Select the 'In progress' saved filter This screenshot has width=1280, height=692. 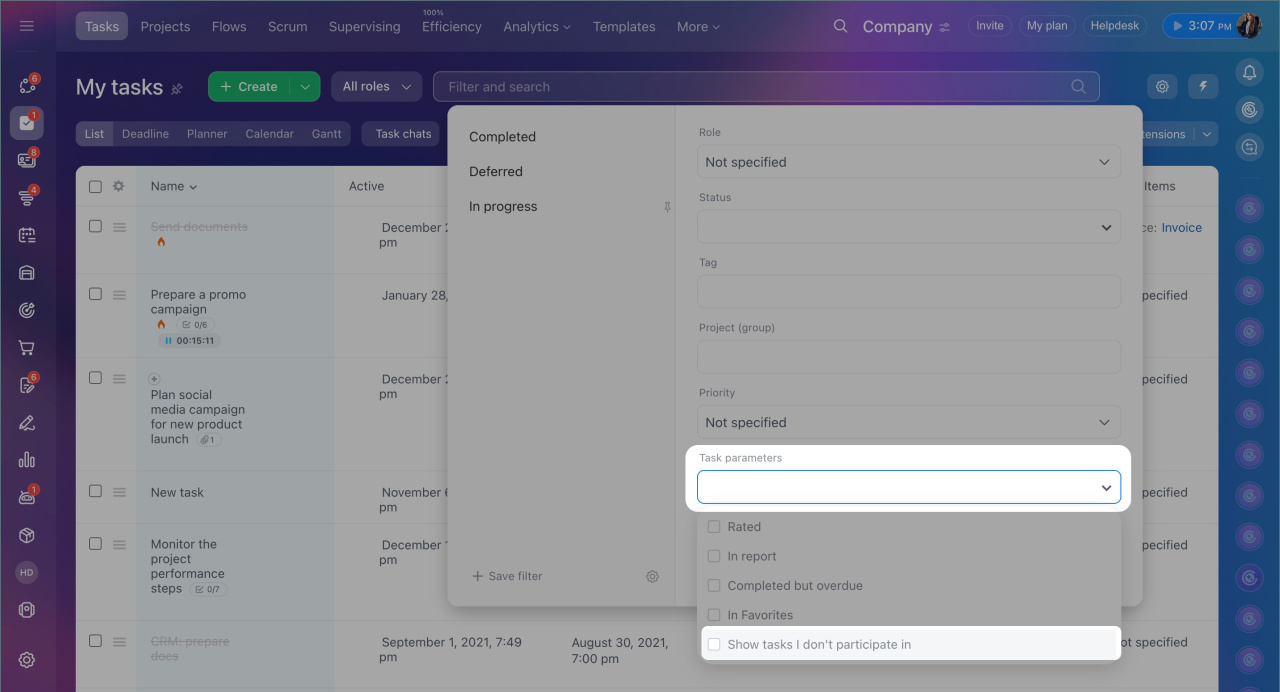tap(503, 206)
